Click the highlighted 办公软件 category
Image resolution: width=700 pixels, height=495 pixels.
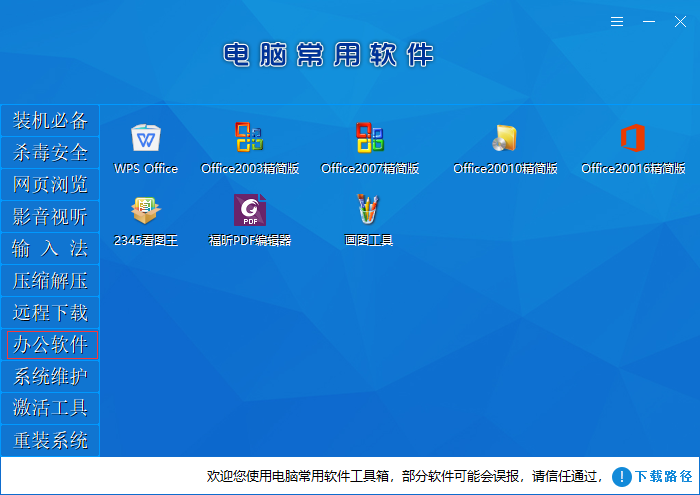(x=52, y=345)
